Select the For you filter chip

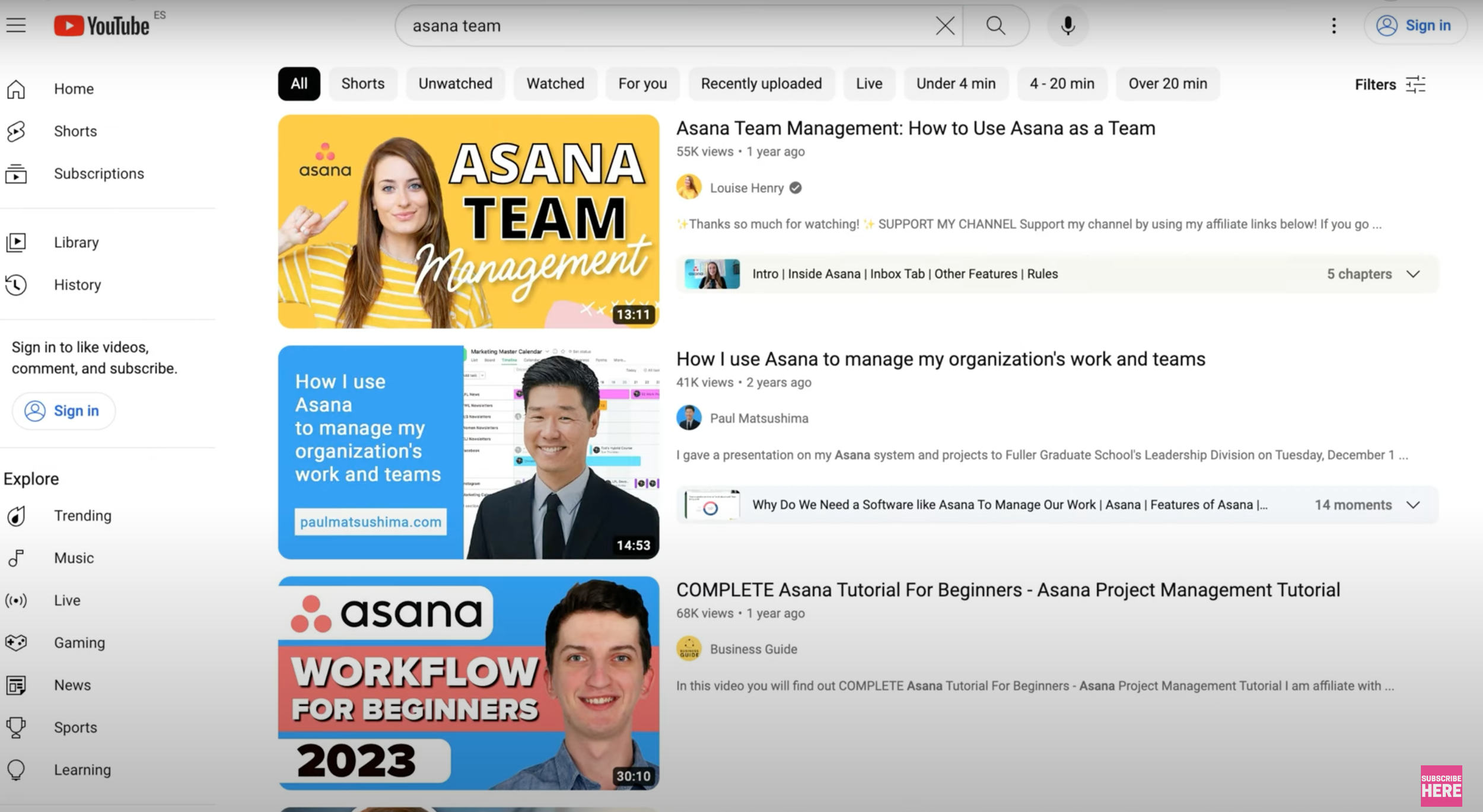(x=642, y=84)
